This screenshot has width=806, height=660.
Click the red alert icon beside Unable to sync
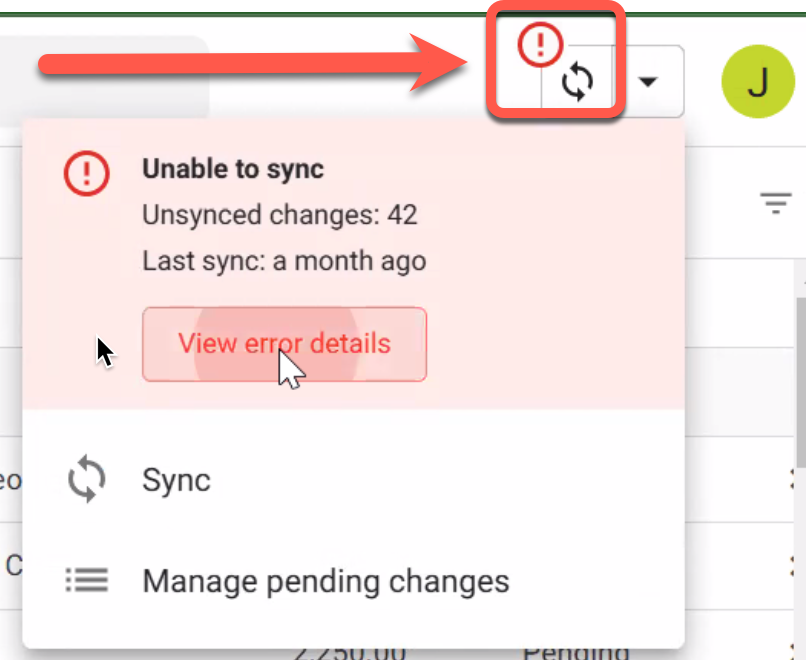tap(86, 173)
